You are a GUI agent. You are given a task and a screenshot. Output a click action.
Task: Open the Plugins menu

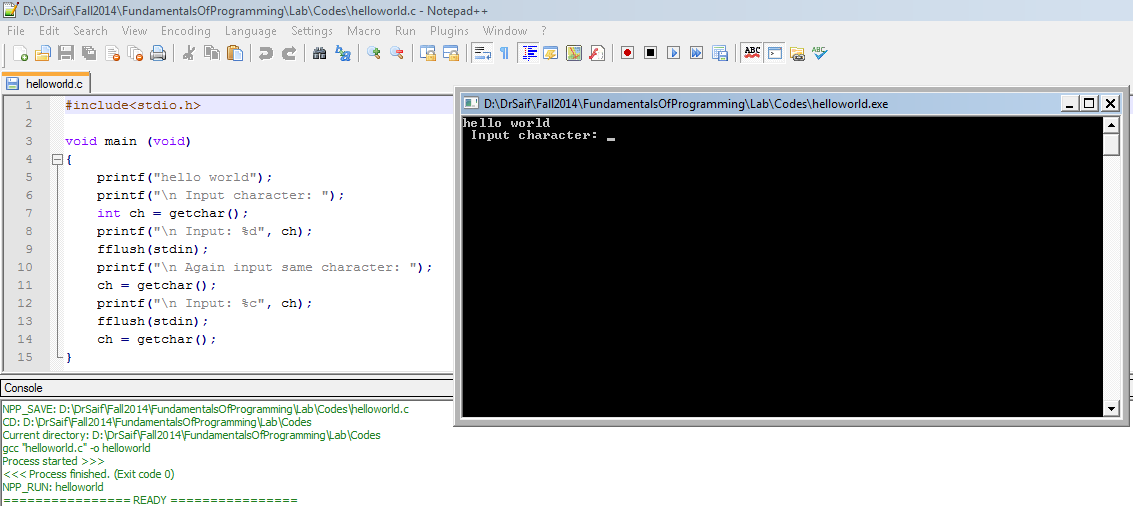tap(449, 31)
